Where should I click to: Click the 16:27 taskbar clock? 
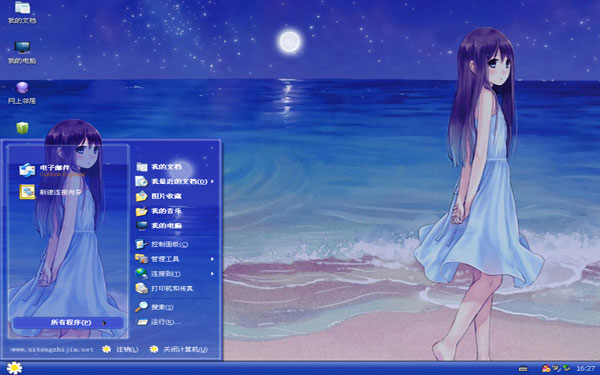(585, 368)
